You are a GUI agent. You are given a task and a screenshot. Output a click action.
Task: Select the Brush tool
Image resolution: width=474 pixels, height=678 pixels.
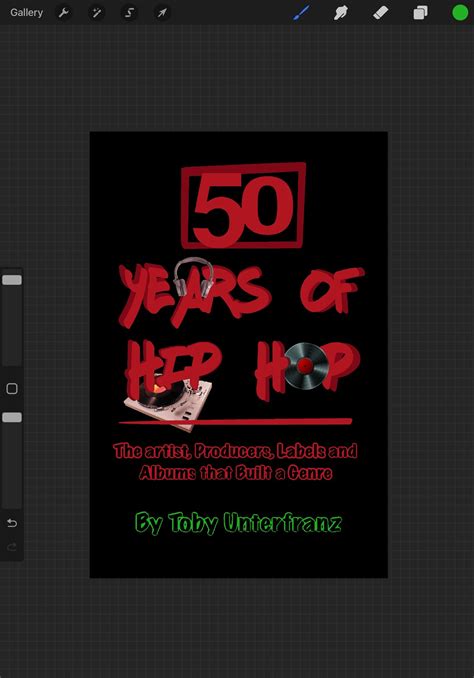tap(301, 13)
